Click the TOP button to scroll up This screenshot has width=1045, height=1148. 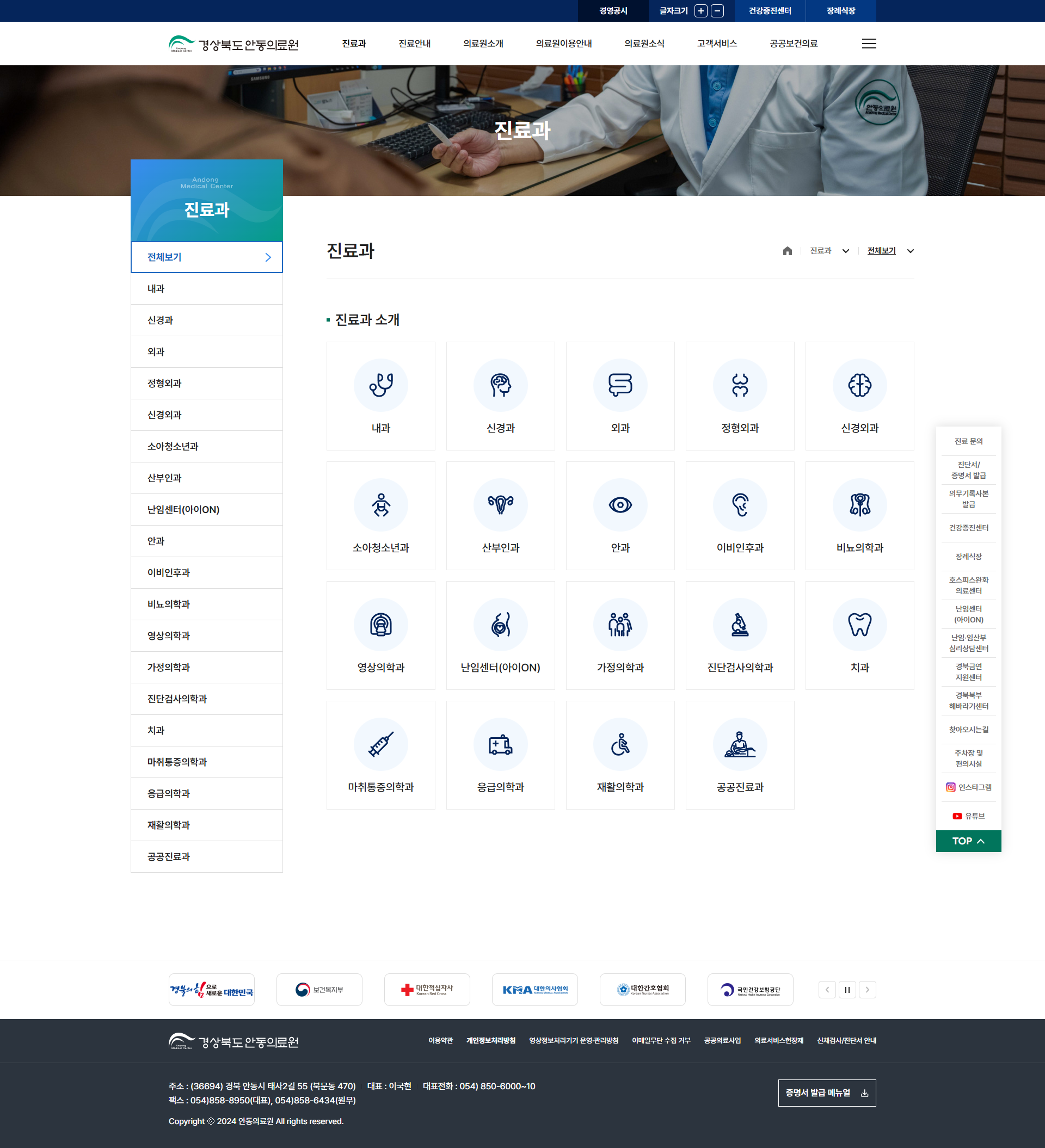point(968,841)
